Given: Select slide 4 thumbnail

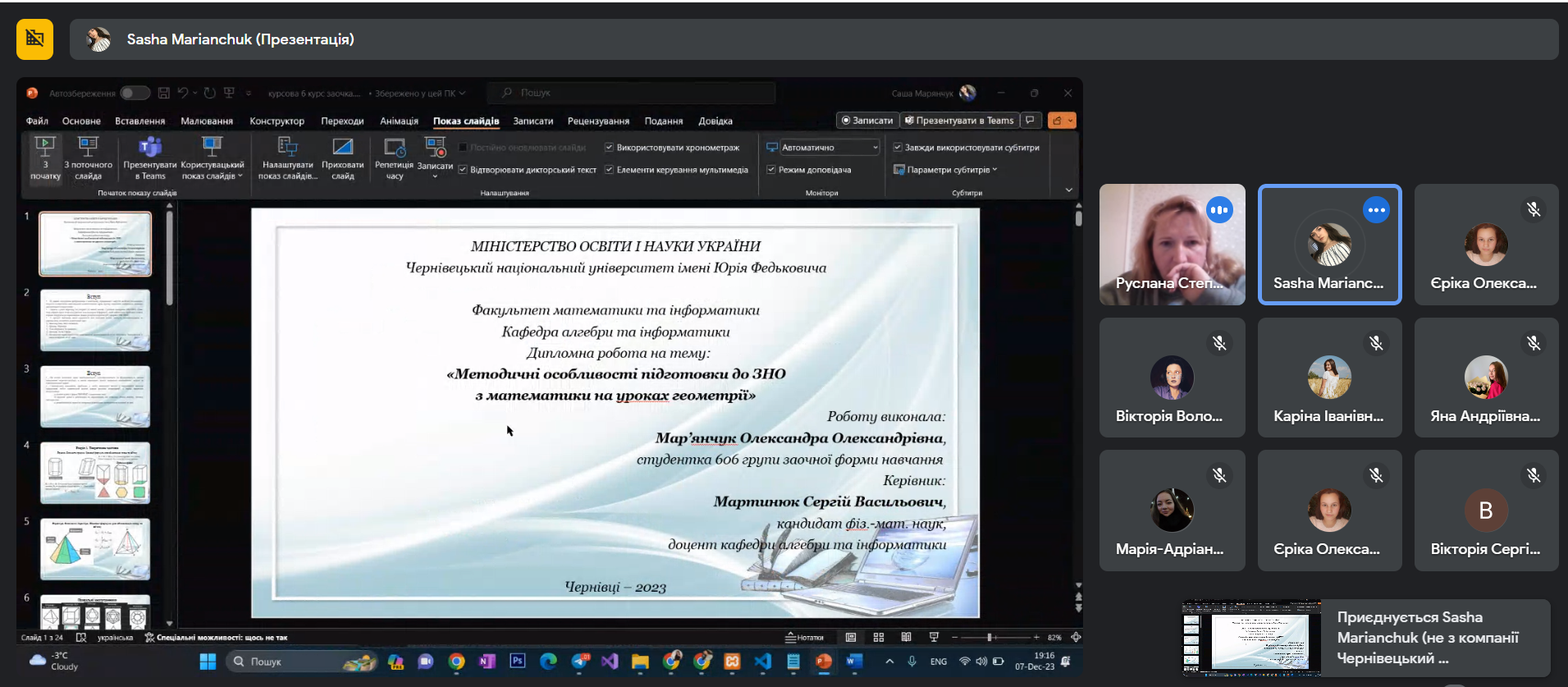Looking at the screenshot, I should click(95, 473).
